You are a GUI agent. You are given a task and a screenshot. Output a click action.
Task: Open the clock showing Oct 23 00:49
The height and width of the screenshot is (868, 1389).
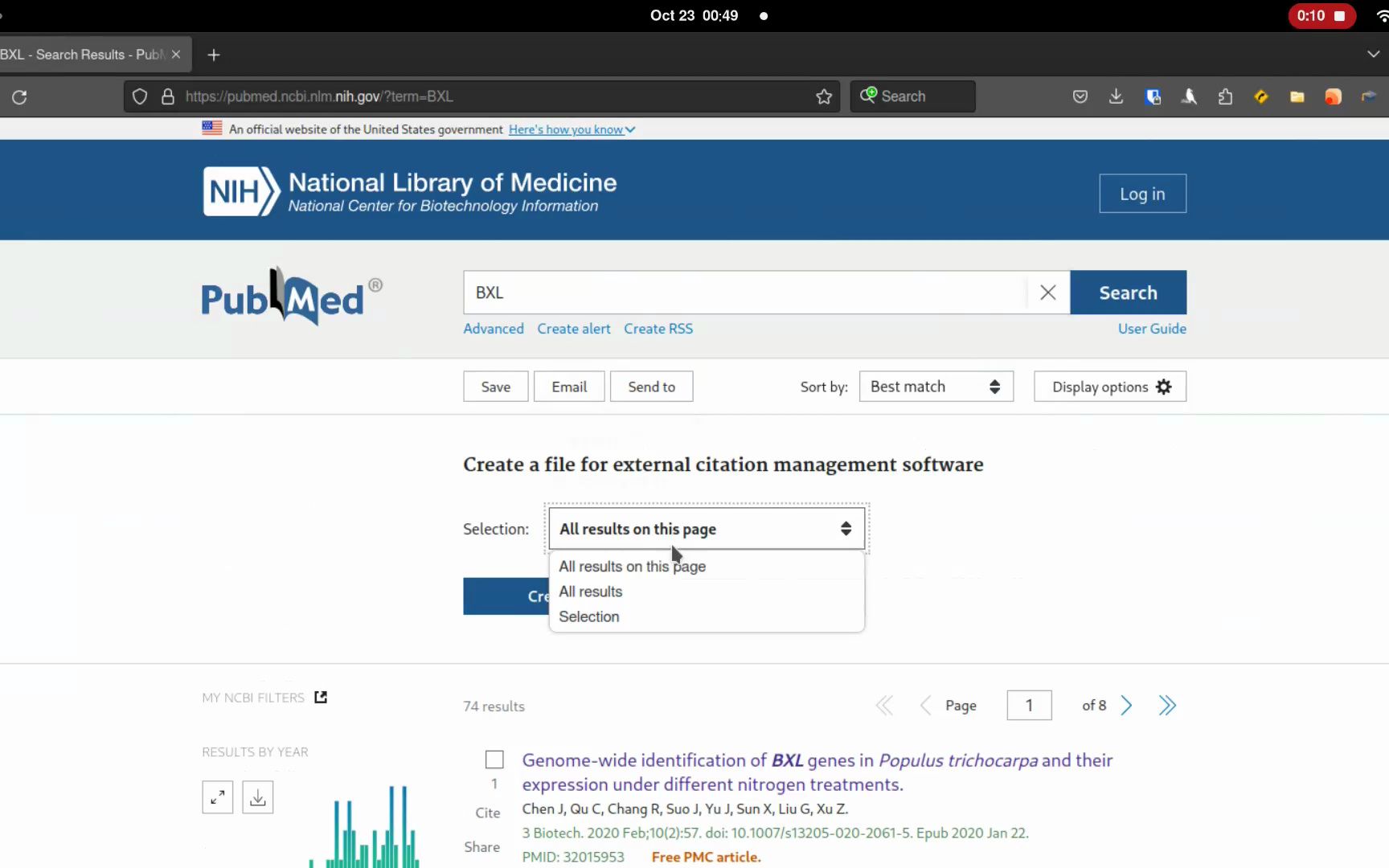click(x=694, y=15)
